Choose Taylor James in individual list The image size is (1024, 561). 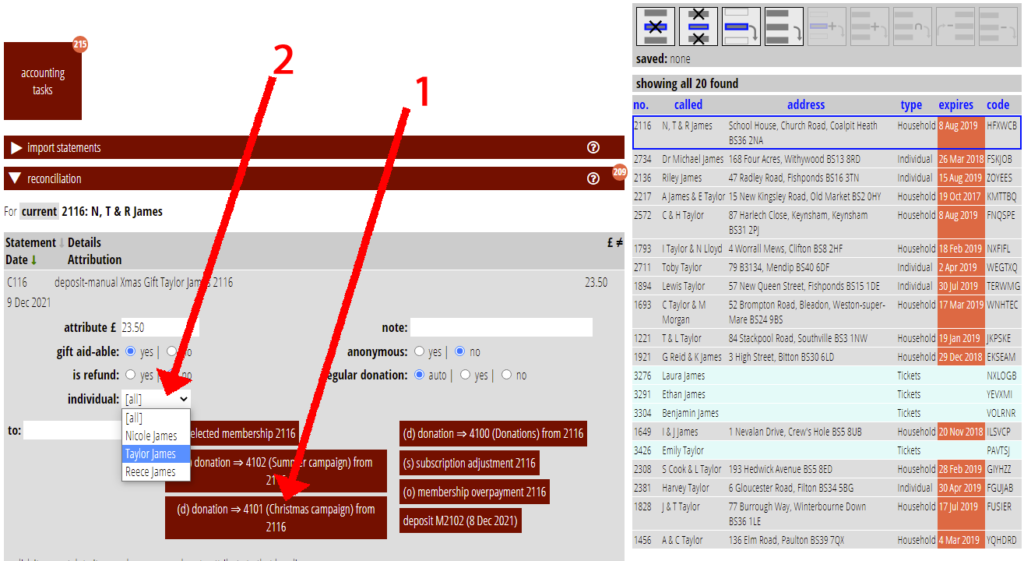[x=156, y=453]
